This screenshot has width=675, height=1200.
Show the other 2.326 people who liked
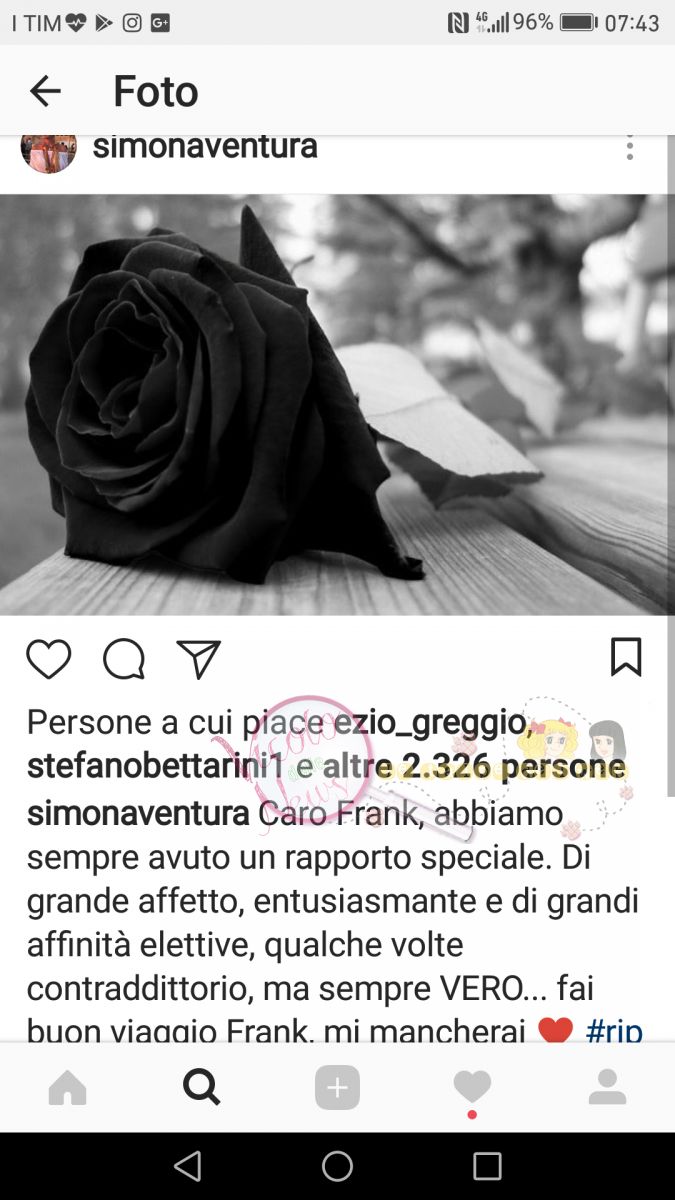point(474,767)
